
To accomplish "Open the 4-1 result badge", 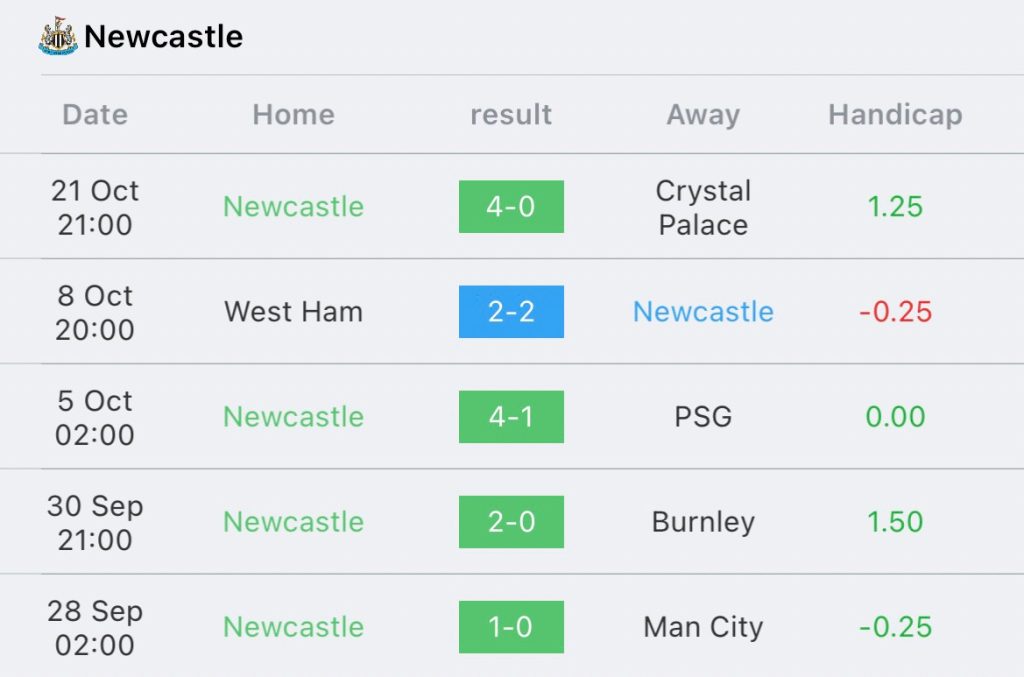I will click(511, 417).
